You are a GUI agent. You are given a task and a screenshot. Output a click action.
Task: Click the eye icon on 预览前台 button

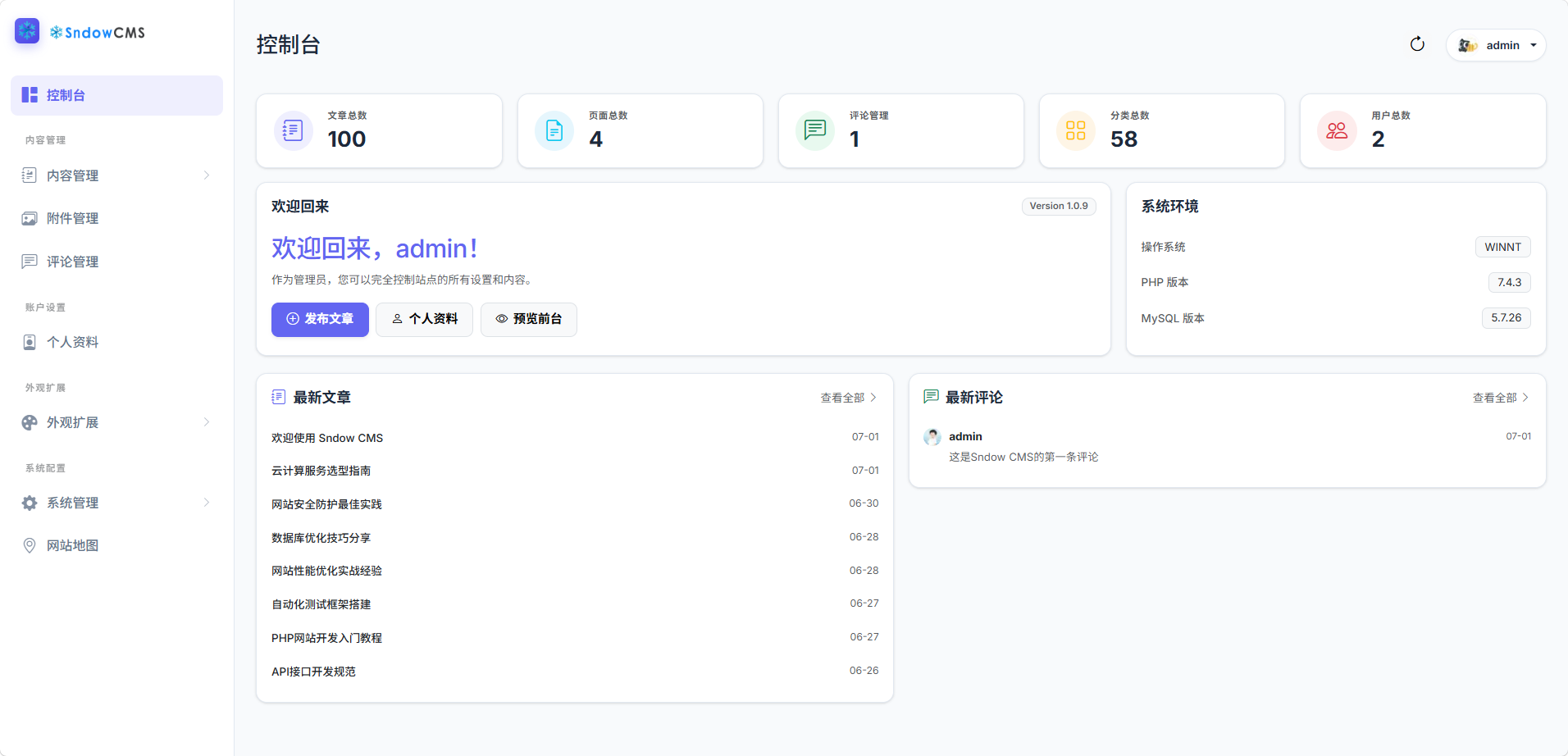click(502, 319)
